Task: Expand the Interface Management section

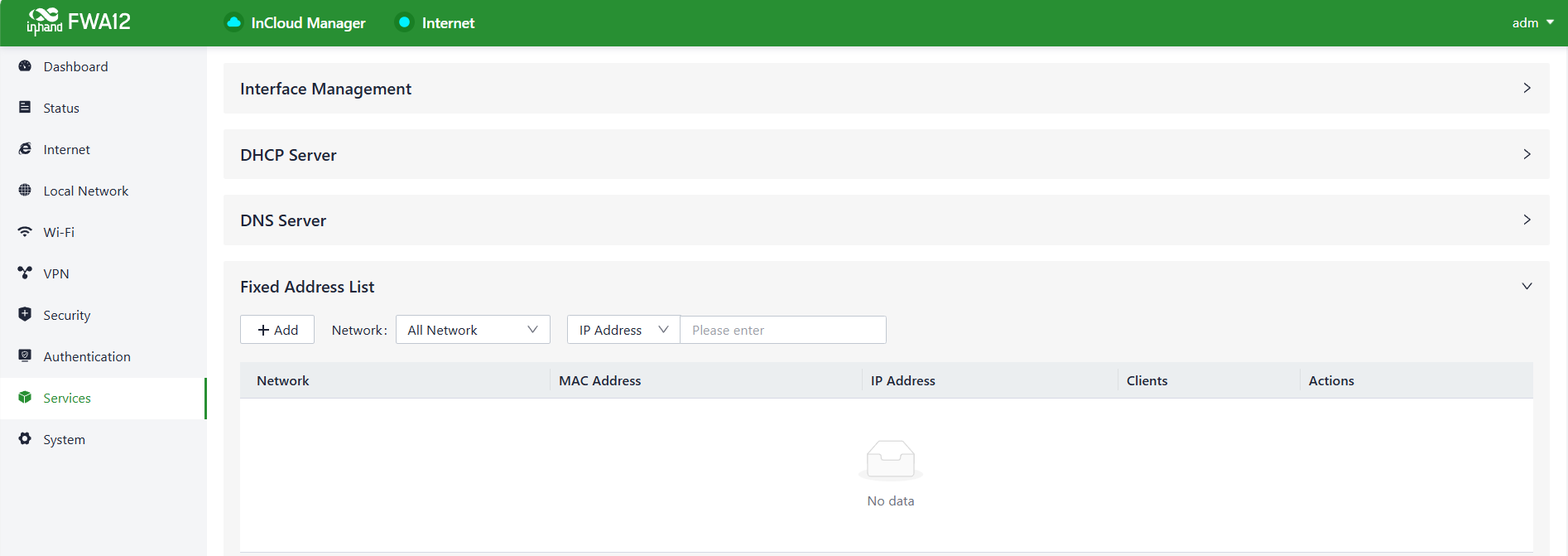Action: (1527, 88)
